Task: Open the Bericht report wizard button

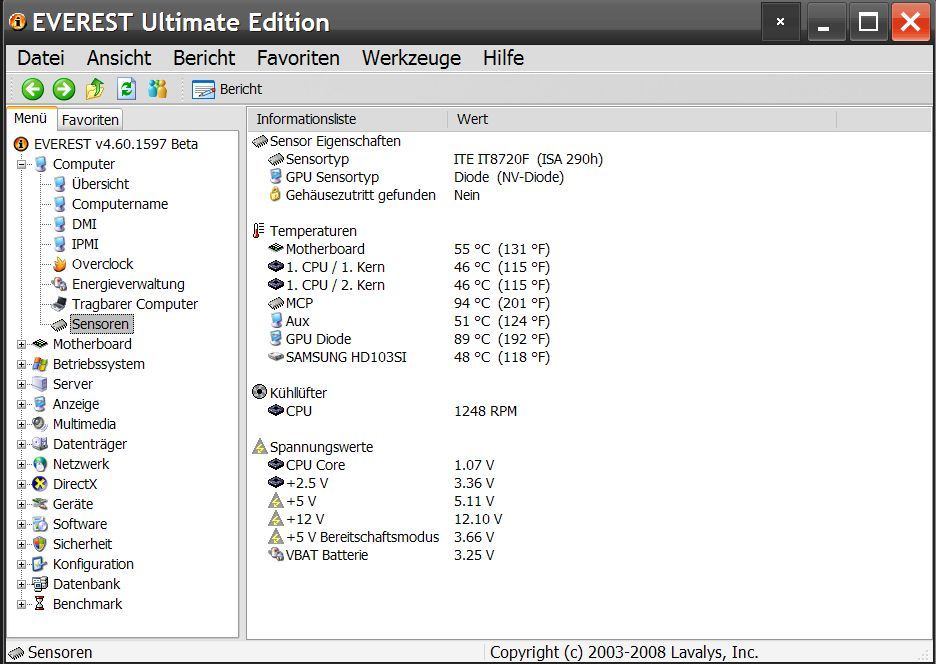Action: point(227,90)
